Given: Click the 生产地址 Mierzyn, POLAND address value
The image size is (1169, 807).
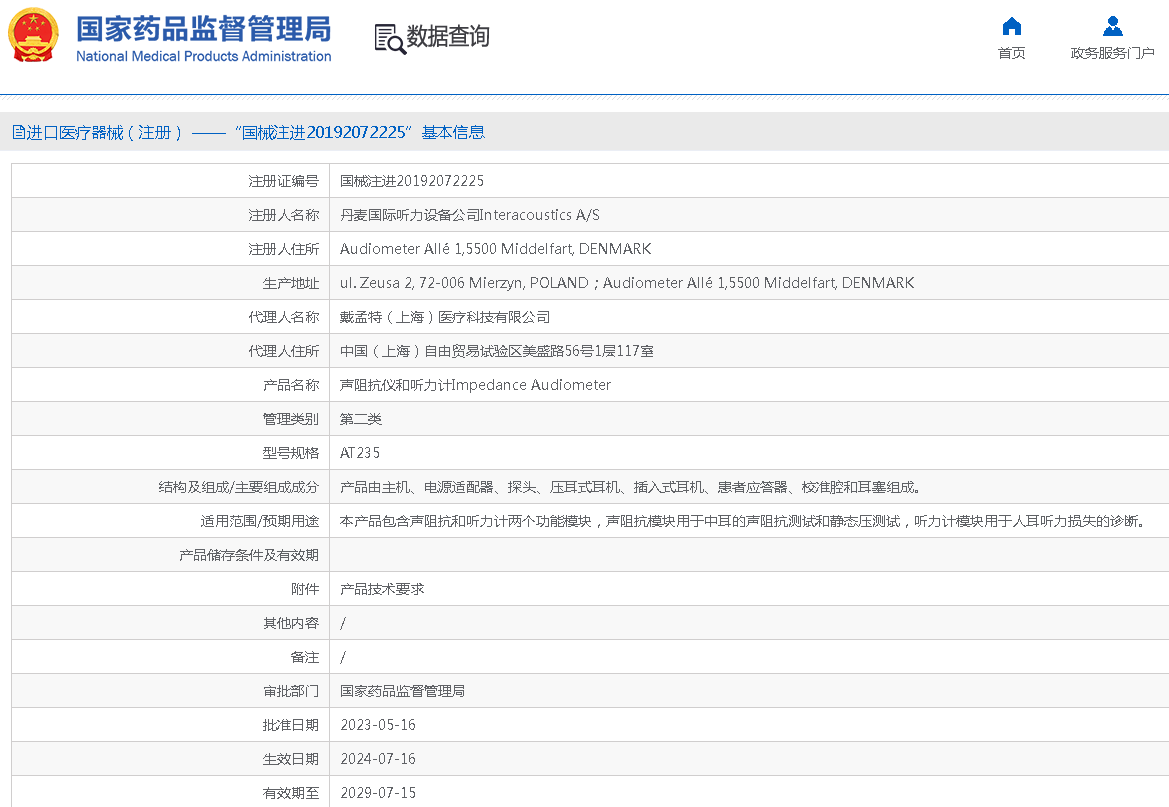Looking at the screenshot, I should click(x=464, y=283).
